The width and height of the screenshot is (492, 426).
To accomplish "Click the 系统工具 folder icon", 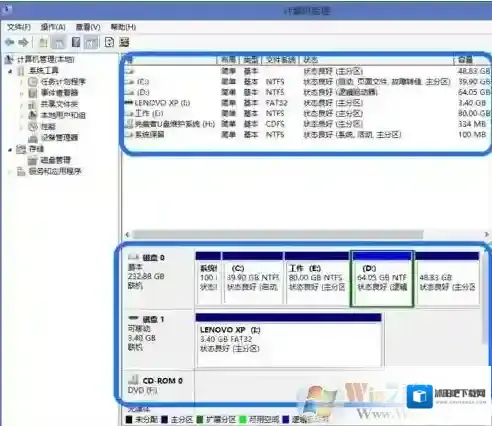I will [x=21, y=71].
